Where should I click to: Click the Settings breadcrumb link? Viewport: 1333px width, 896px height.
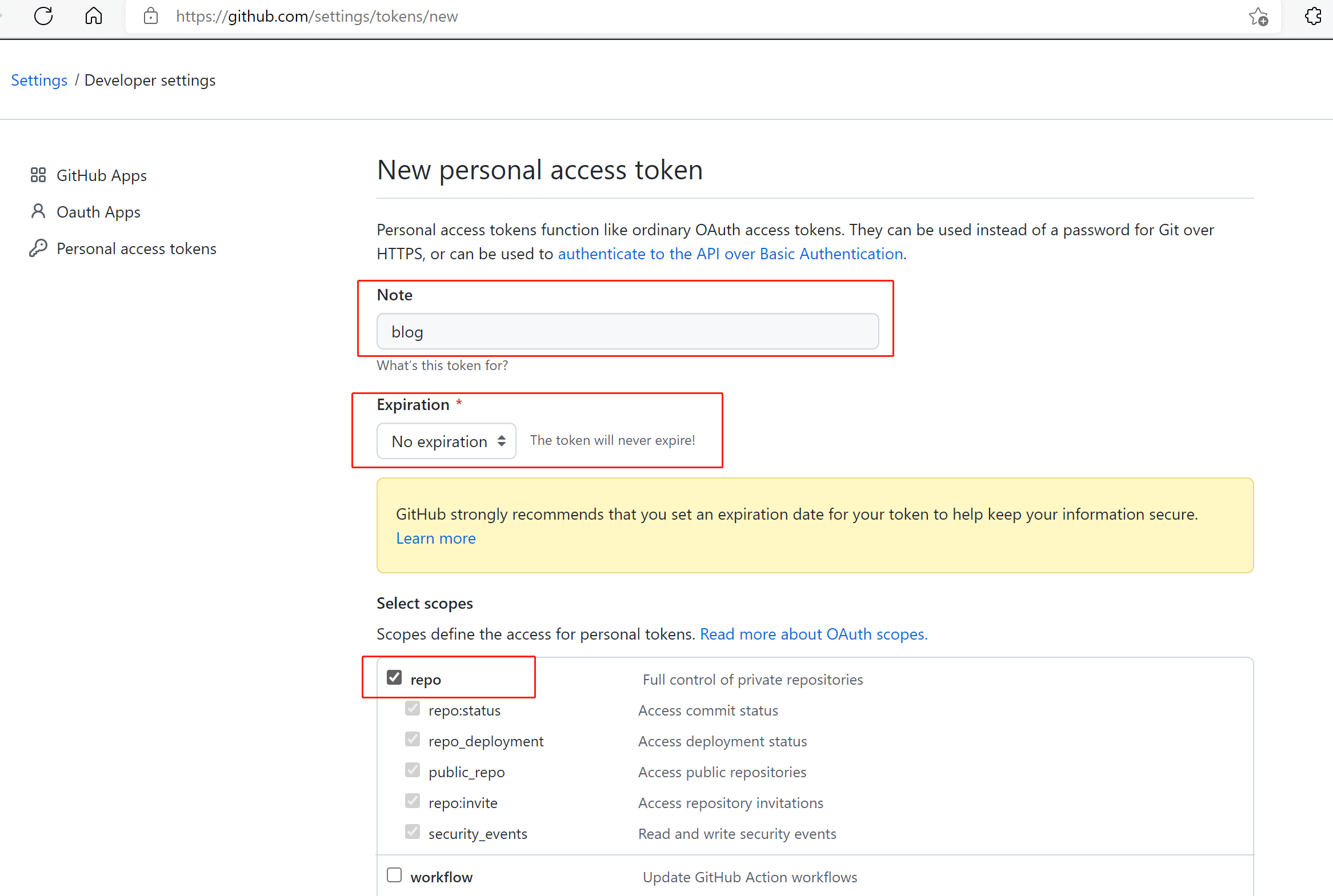pyautogui.click(x=39, y=81)
